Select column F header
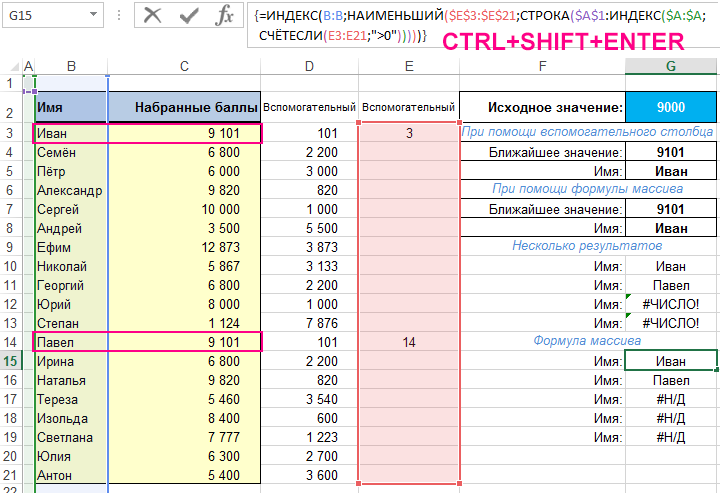Image resolution: width=720 pixels, height=493 pixels. 542,66
